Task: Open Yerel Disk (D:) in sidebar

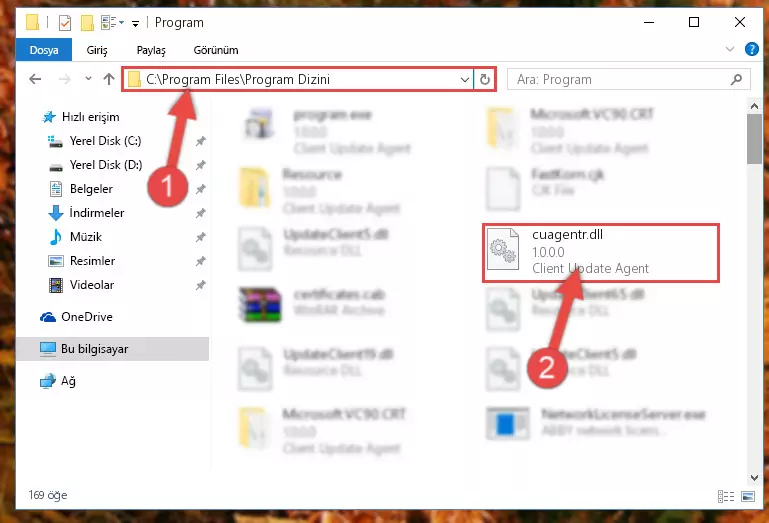Action: 106,165
